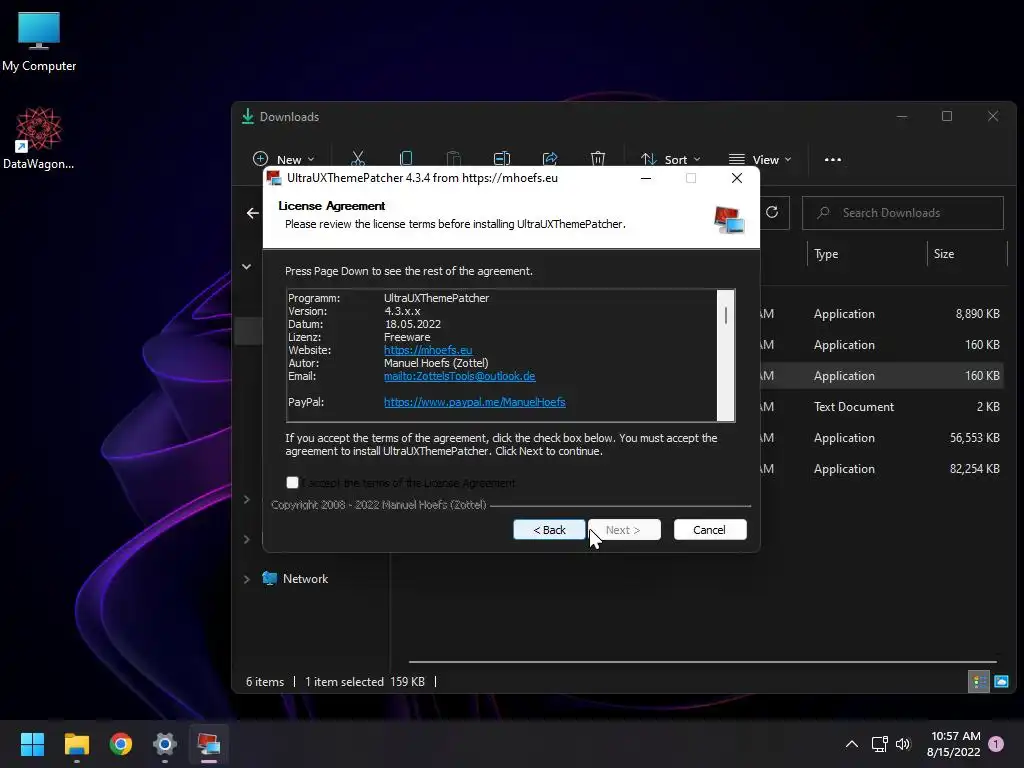Click the Share icon in Explorer toolbar
1024x768 pixels.
(550, 159)
